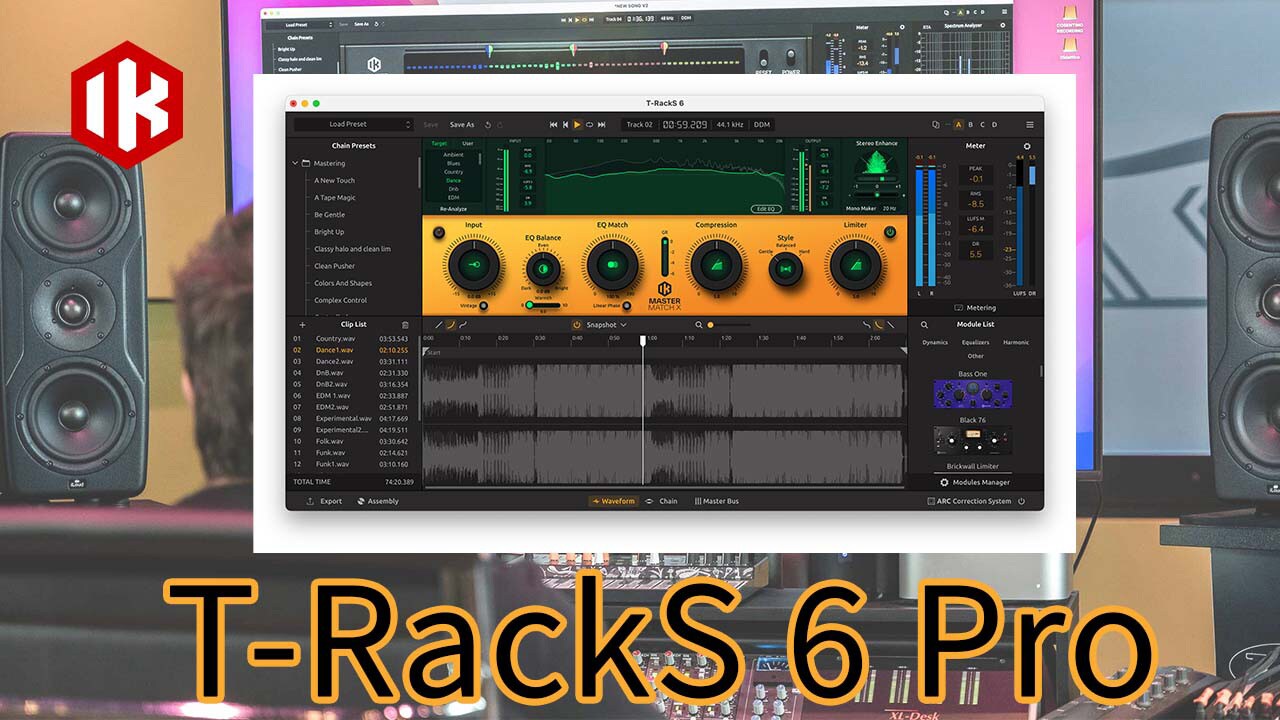
Task: Click the Edit EQ button
Action: pyautogui.click(x=766, y=209)
